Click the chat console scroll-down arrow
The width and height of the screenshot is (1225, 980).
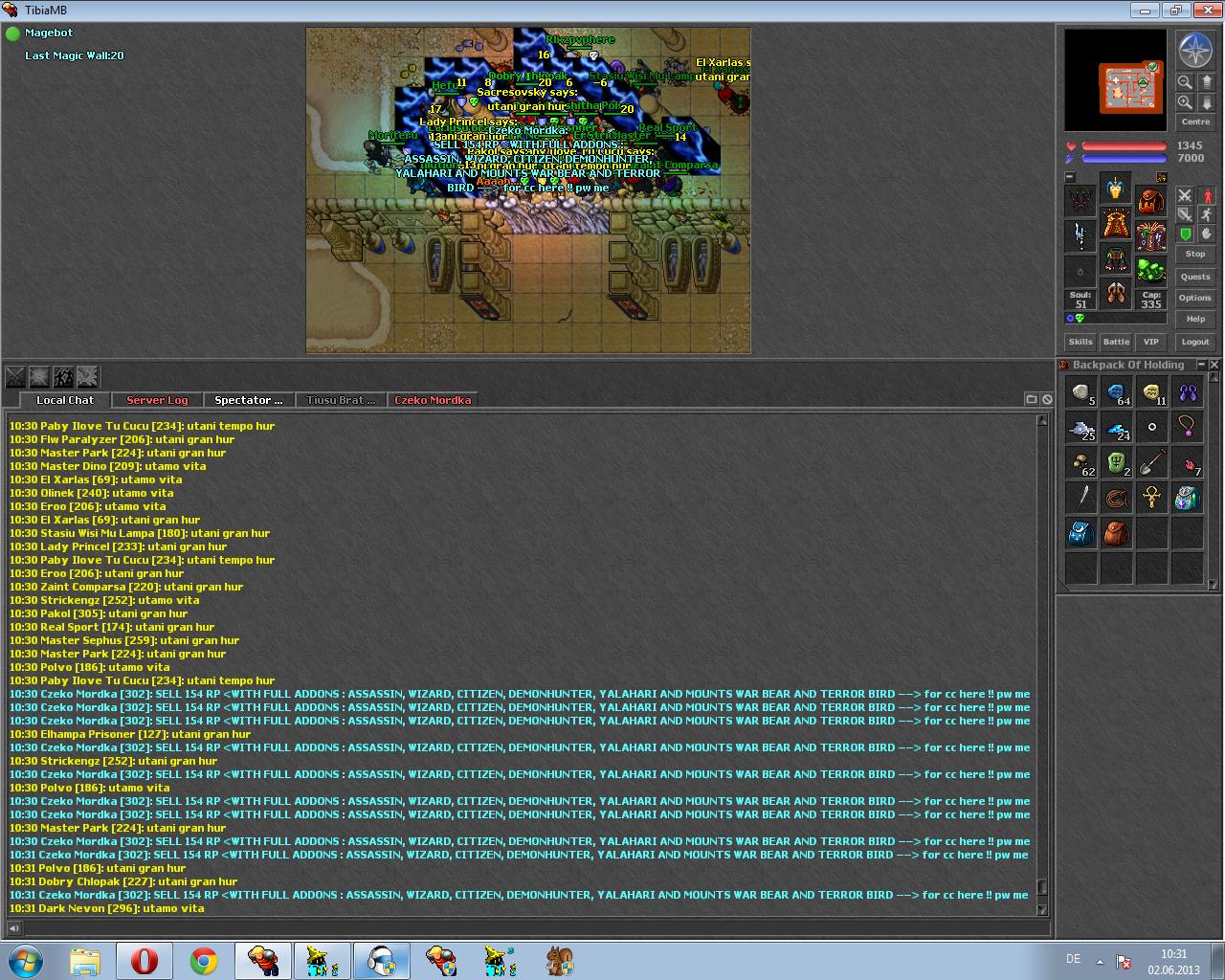pyautogui.click(x=1043, y=910)
